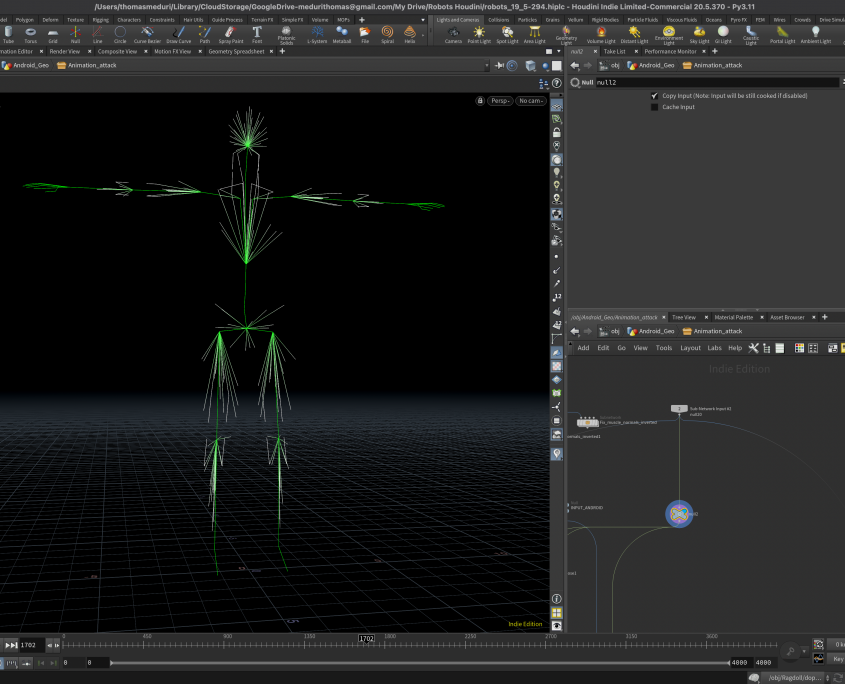The height and width of the screenshot is (684, 845).
Task: Open the Labs menu in network editor
Action: click(x=714, y=348)
